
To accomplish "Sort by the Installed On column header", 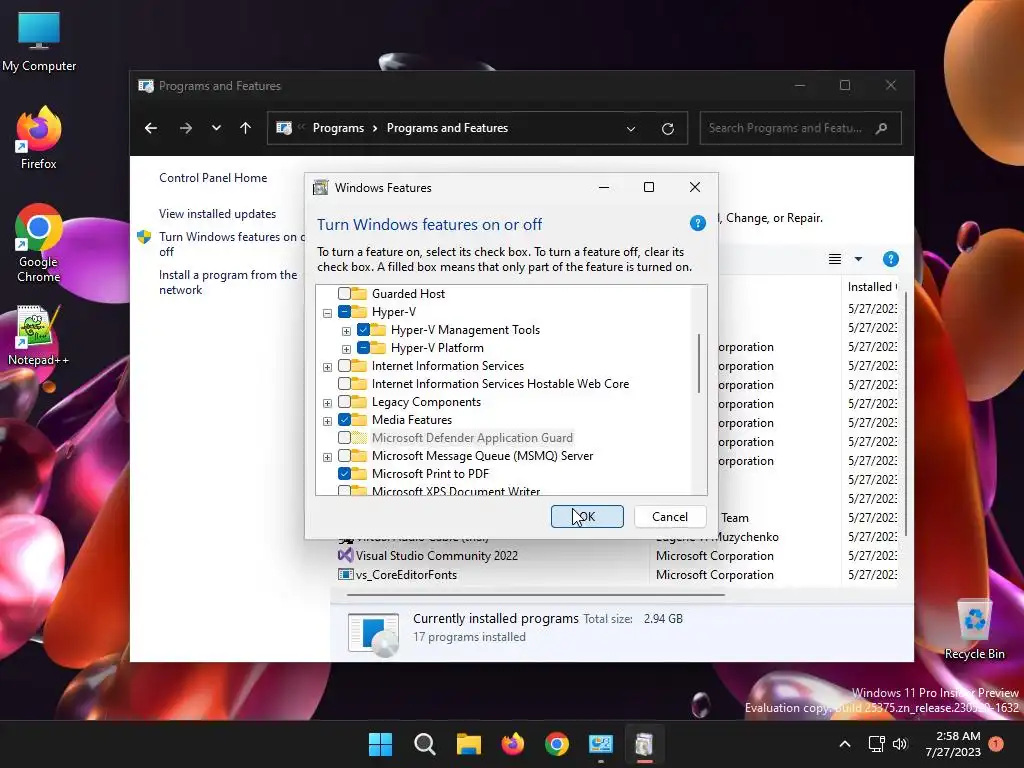I will [x=872, y=287].
